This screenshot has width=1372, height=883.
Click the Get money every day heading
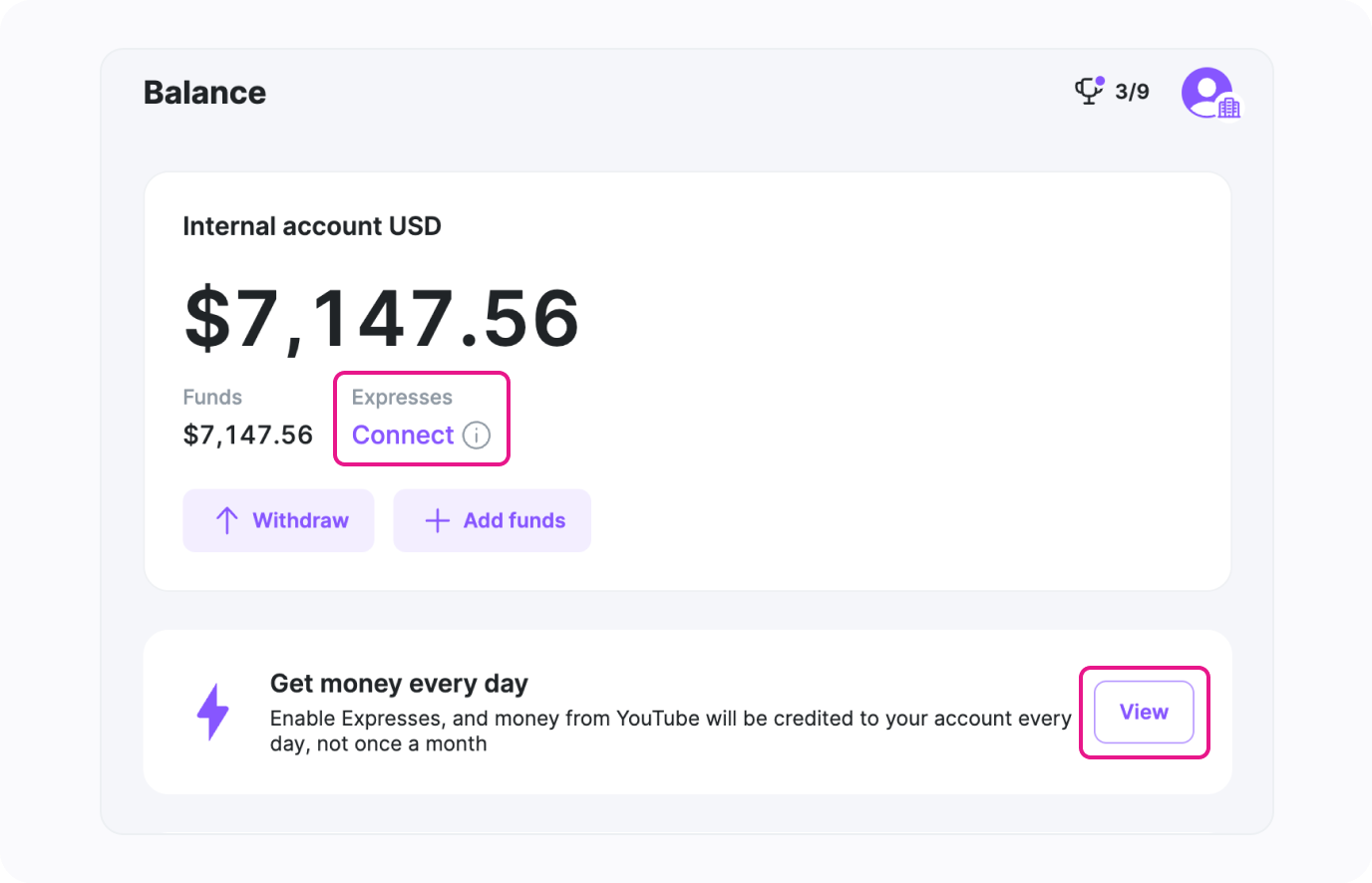399,684
